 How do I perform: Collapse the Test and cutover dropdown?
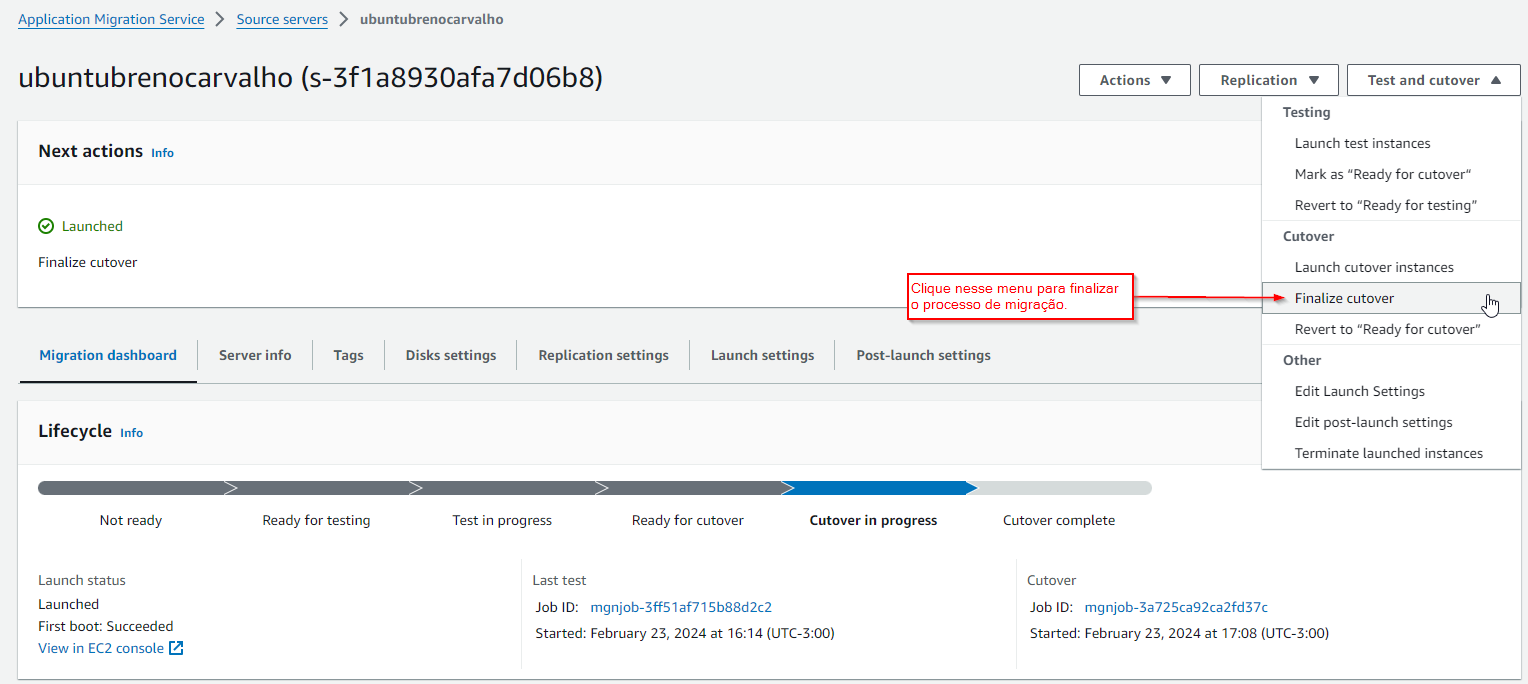click(1433, 80)
